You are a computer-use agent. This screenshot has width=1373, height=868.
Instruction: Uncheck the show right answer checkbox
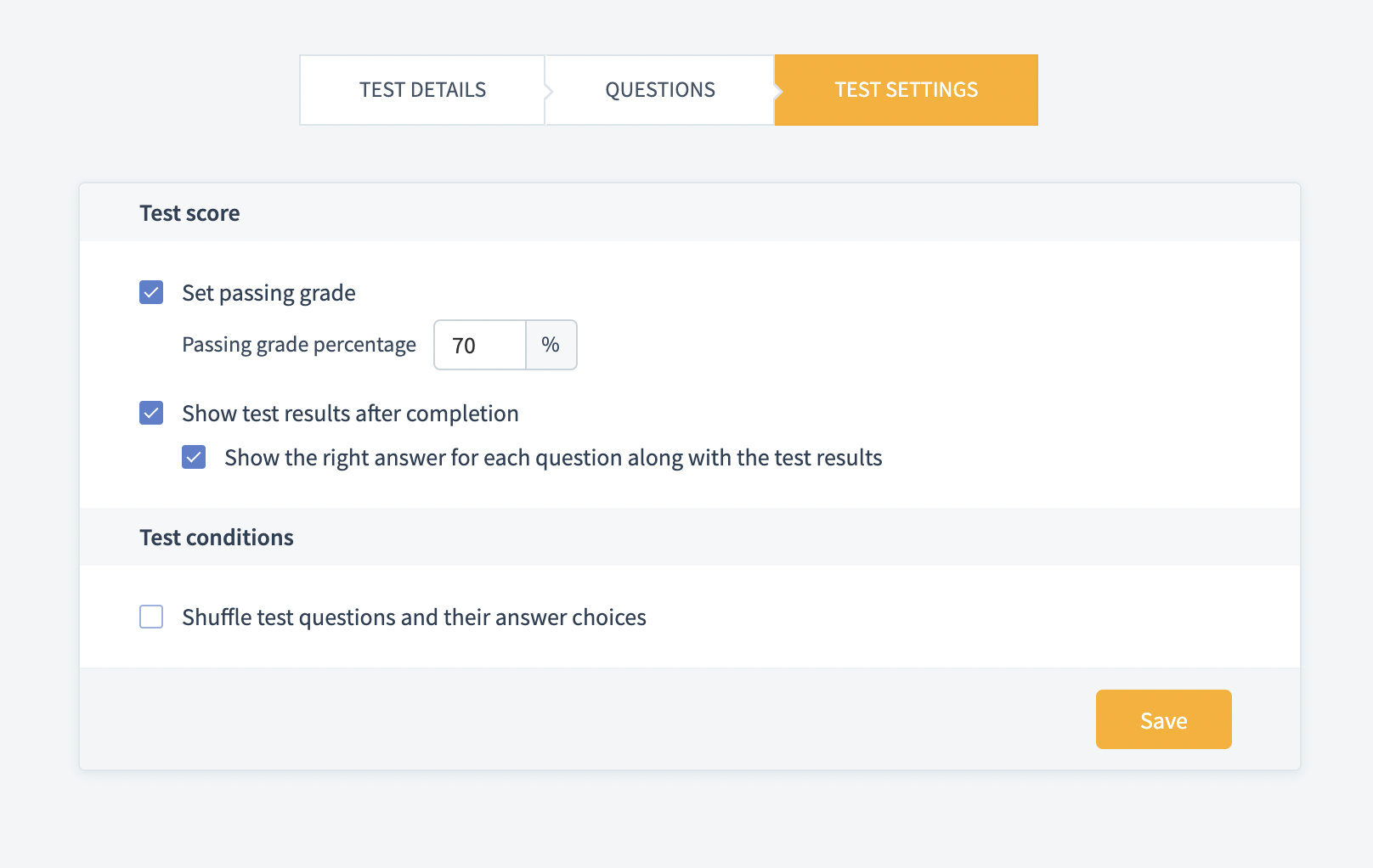(194, 458)
